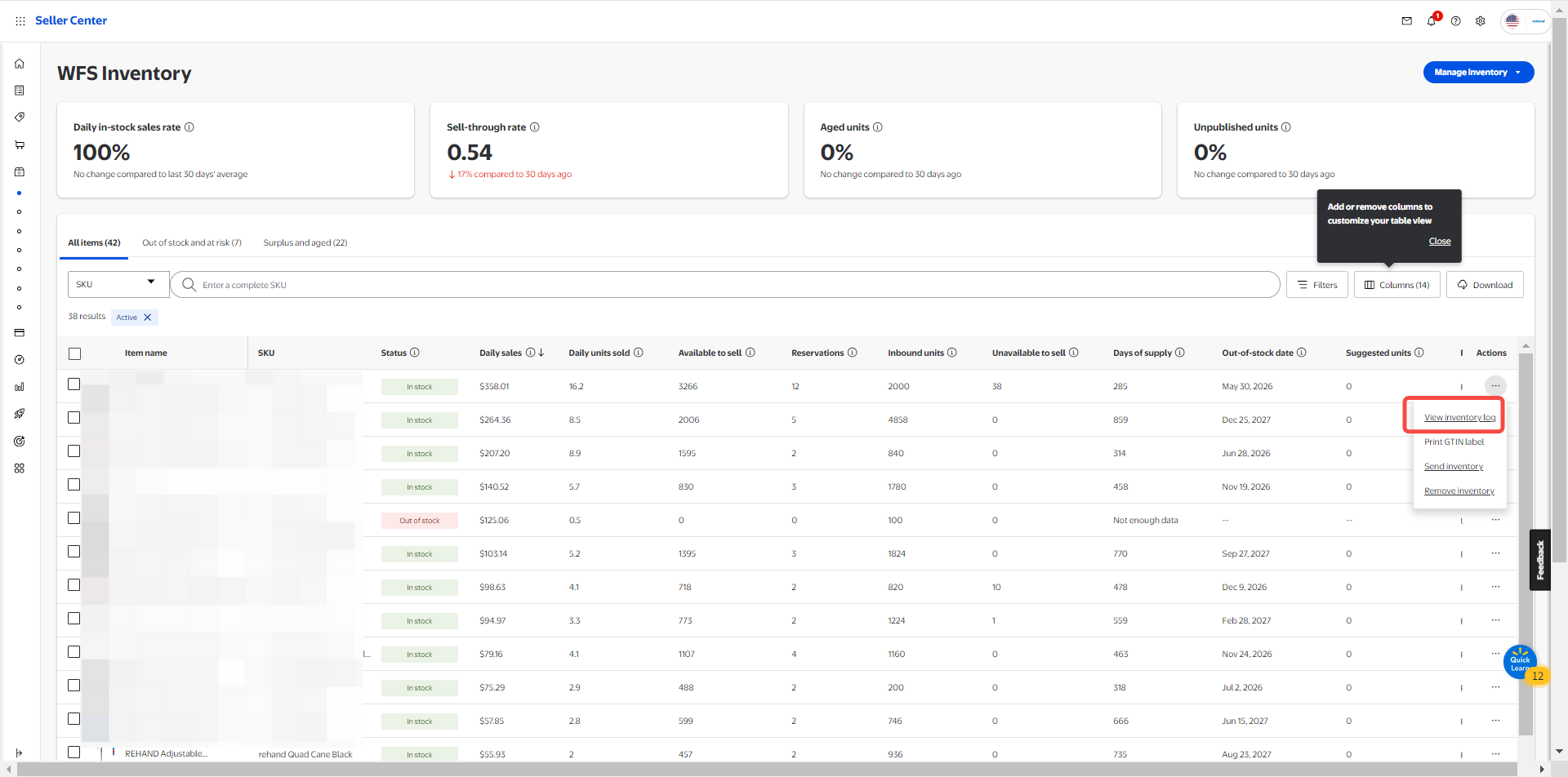Image resolution: width=1568 pixels, height=777 pixels.
Task: Close the columns tooltip via Close link
Action: (1439, 242)
